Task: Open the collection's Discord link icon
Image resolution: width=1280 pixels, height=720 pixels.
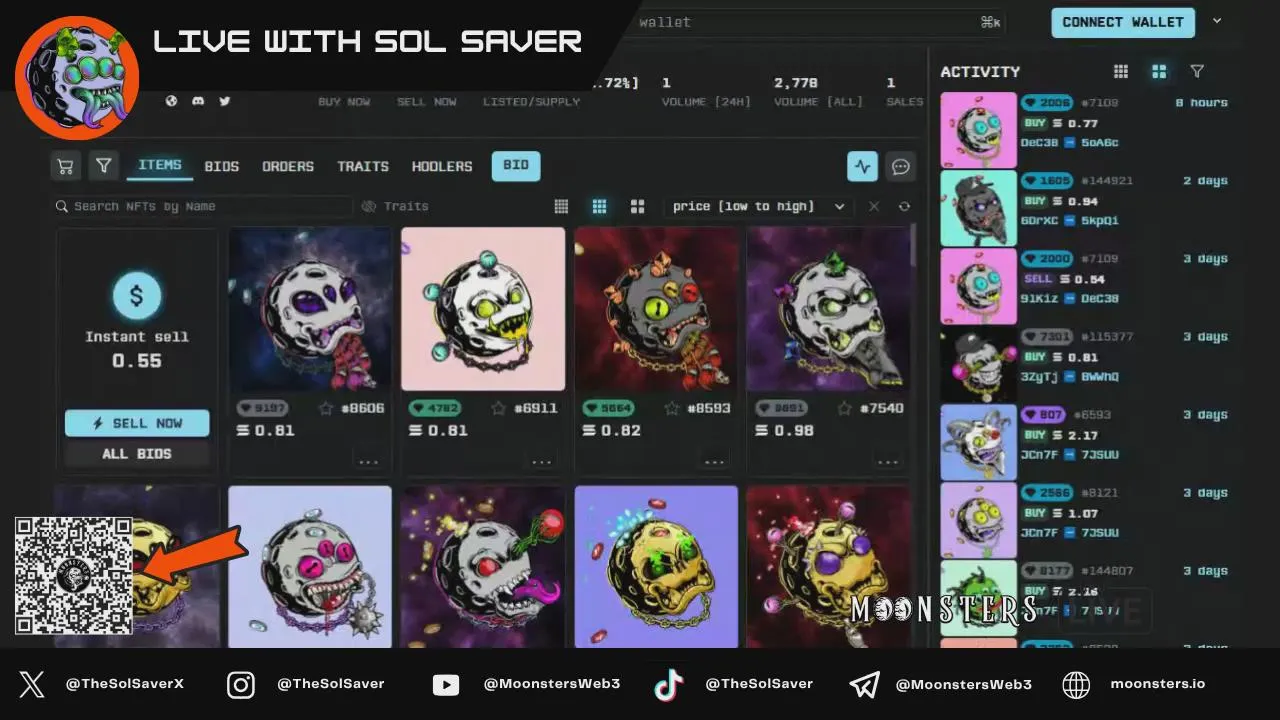Action: click(x=198, y=101)
